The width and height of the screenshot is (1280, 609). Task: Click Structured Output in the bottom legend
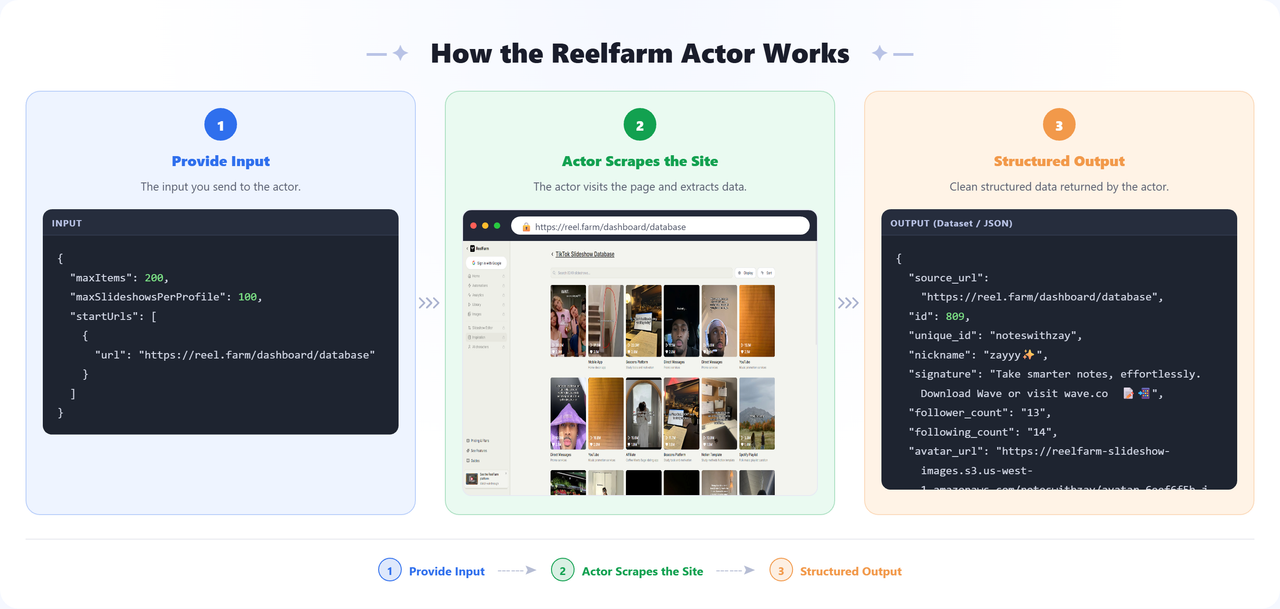(x=851, y=571)
